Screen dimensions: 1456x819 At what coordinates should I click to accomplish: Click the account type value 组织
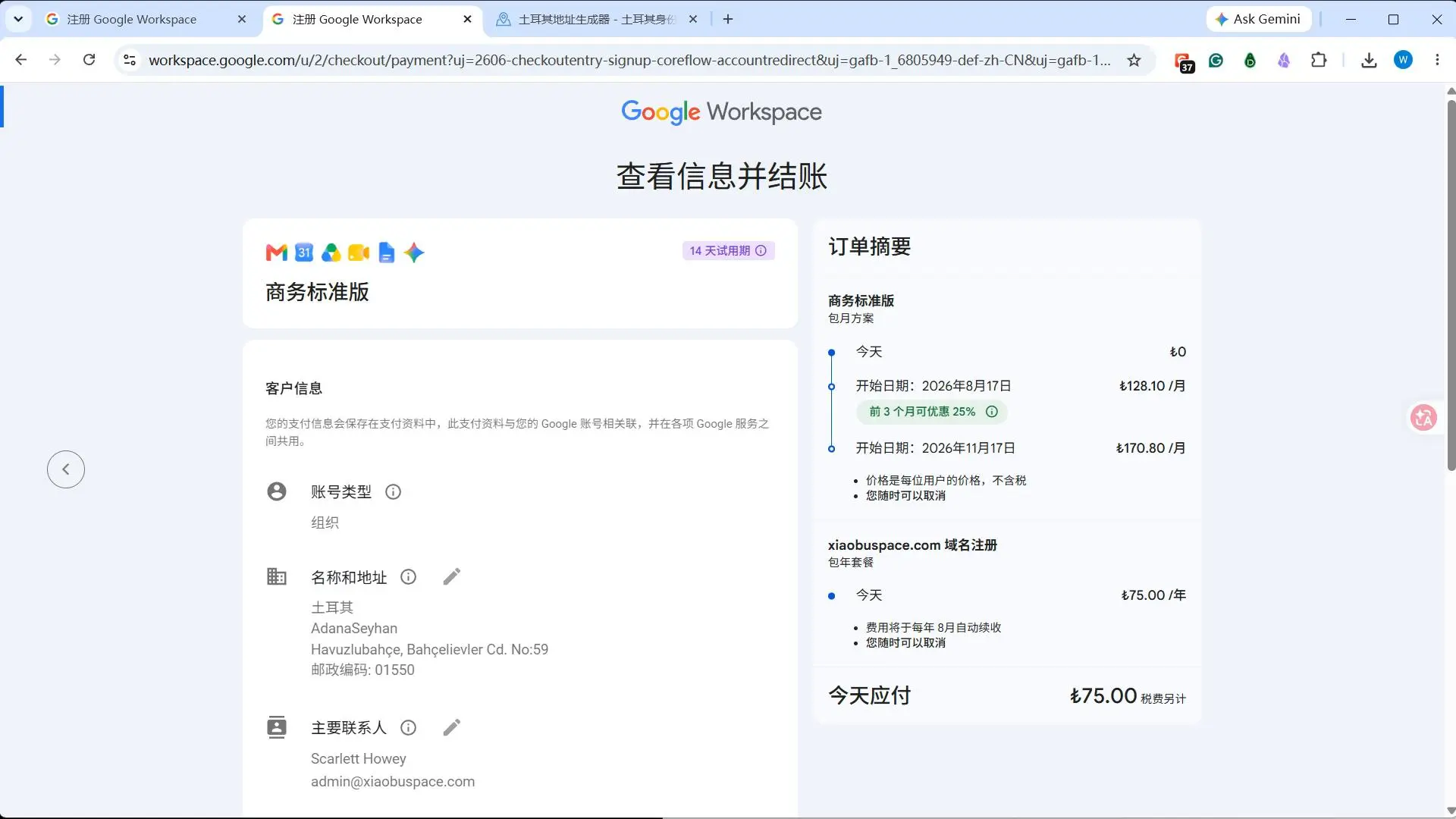(x=325, y=523)
